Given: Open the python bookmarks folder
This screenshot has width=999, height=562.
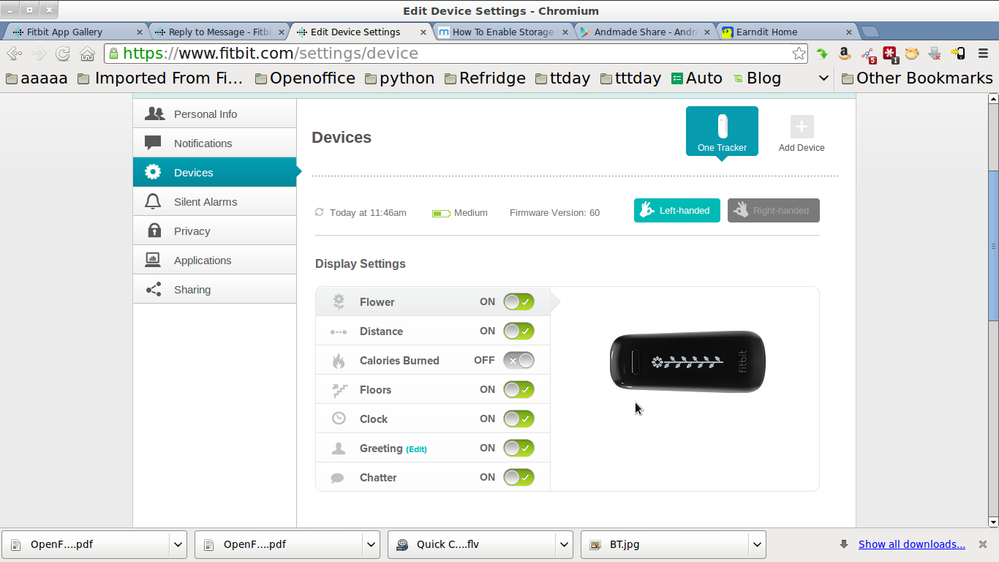Looking at the screenshot, I should pos(399,78).
